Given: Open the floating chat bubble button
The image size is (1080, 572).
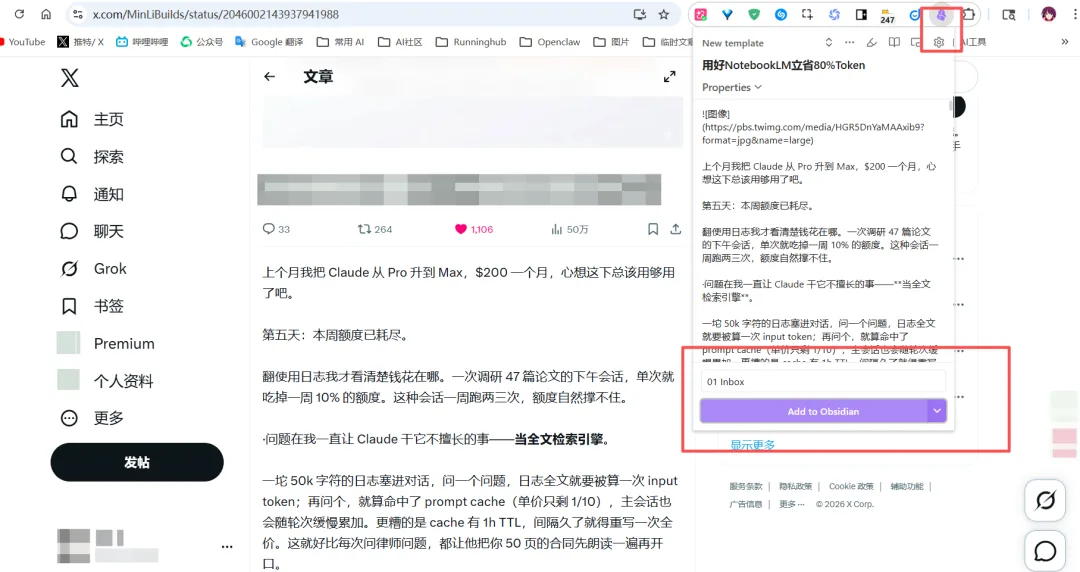Looking at the screenshot, I should click(x=1045, y=551).
